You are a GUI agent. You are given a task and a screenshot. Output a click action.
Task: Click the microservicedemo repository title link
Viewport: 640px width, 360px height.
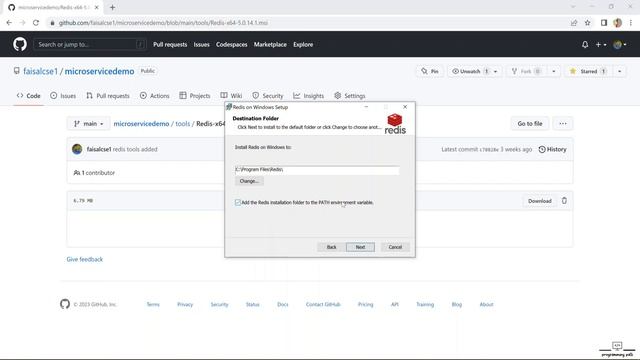click(99, 71)
